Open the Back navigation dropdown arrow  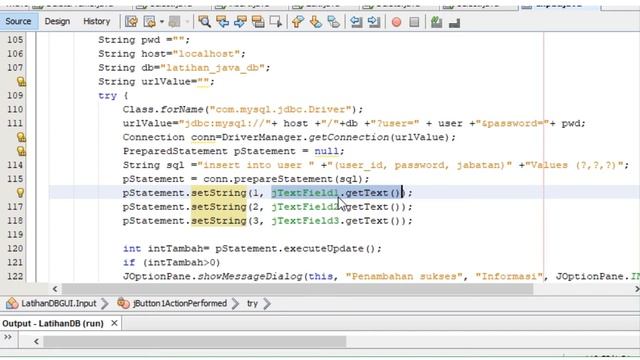click(162, 22)
